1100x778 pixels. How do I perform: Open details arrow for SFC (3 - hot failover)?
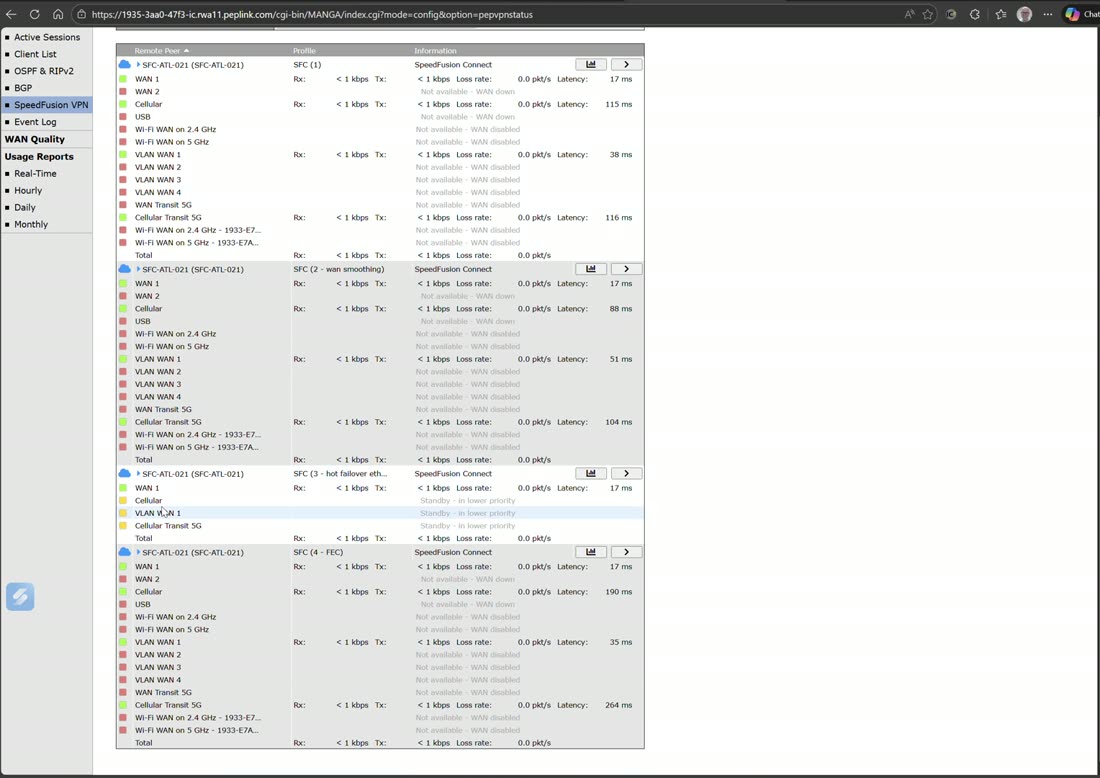click(x=626, y=474)
